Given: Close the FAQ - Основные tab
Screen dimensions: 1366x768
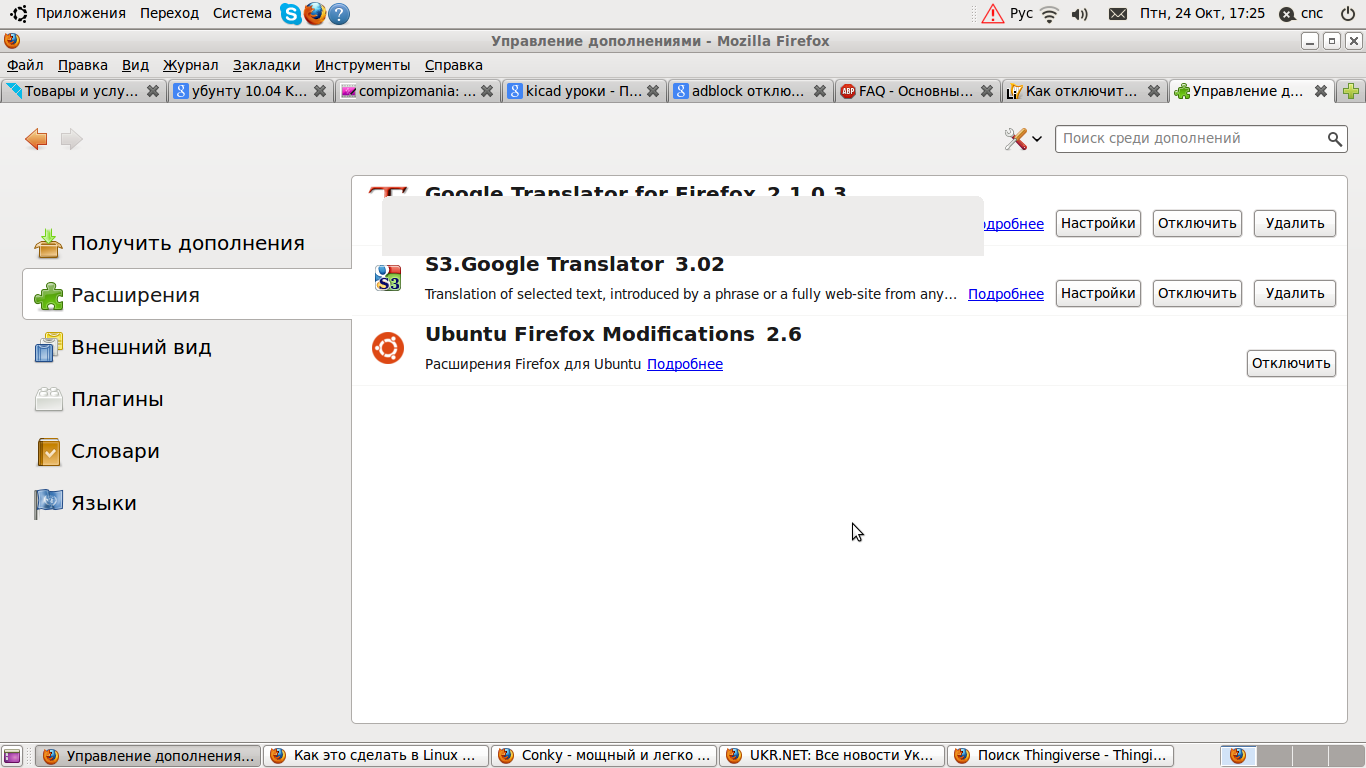Looking at the screenshot, I should 987,91.
